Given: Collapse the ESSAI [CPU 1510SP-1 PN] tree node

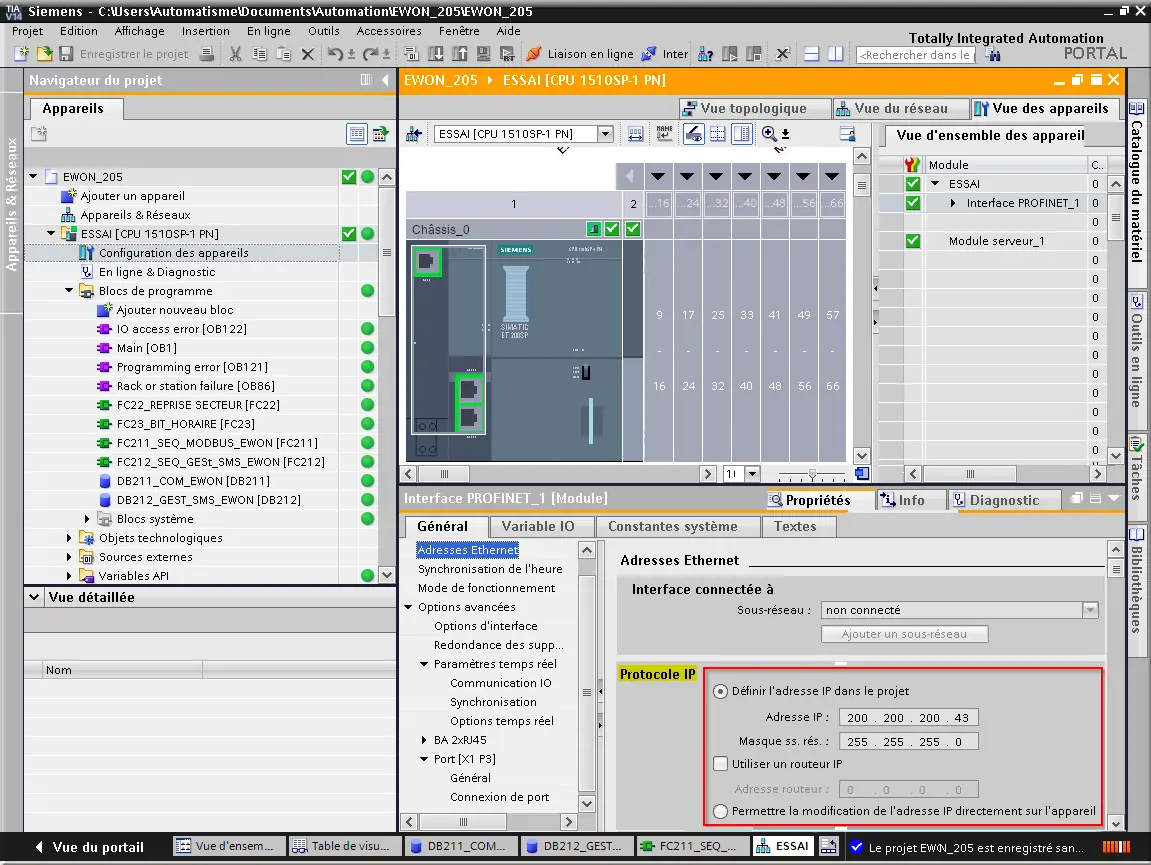Looking at the screenshot, I should [51, 234].
